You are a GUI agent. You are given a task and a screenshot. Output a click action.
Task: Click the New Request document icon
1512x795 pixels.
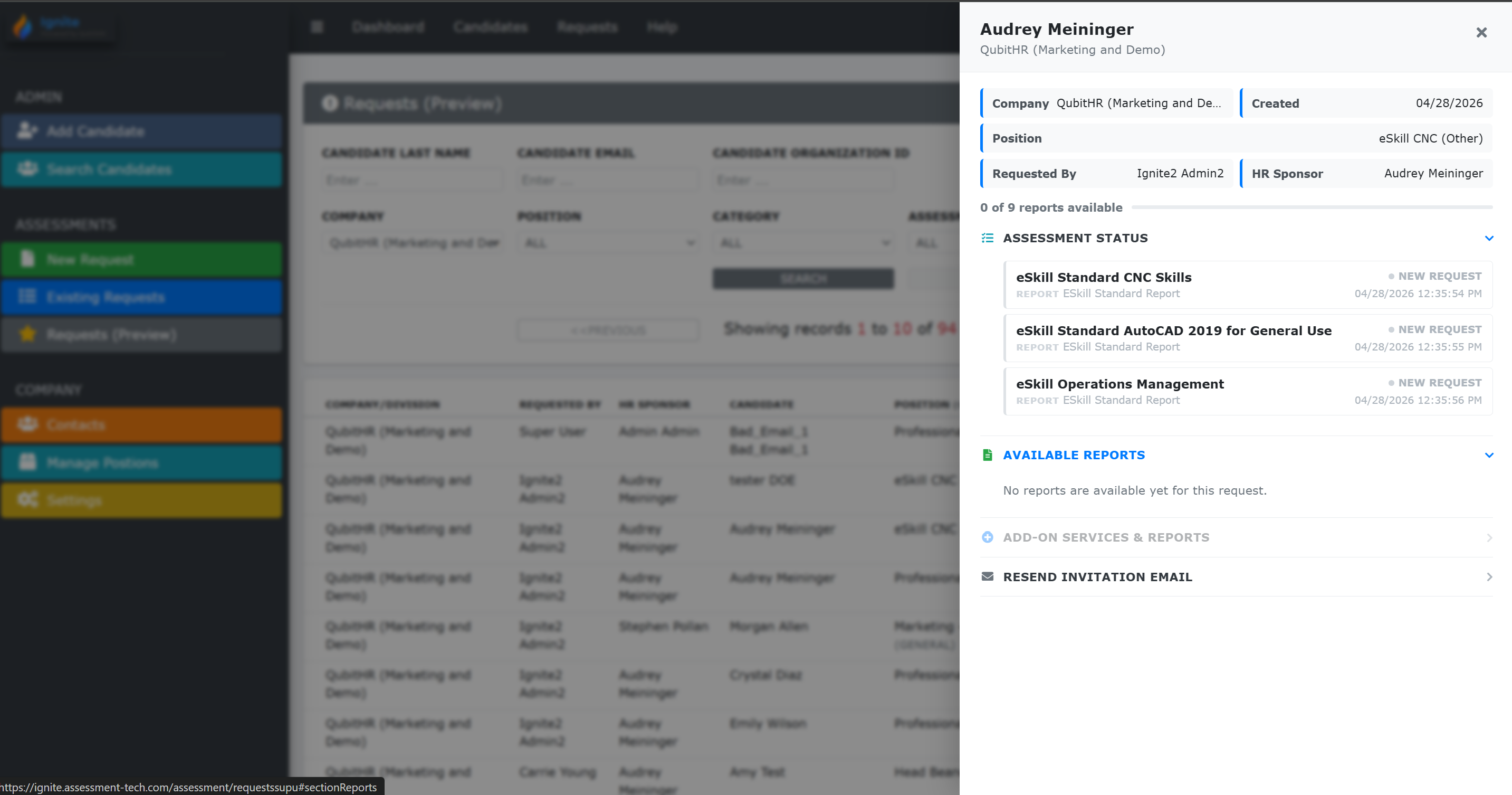[27, 258]
